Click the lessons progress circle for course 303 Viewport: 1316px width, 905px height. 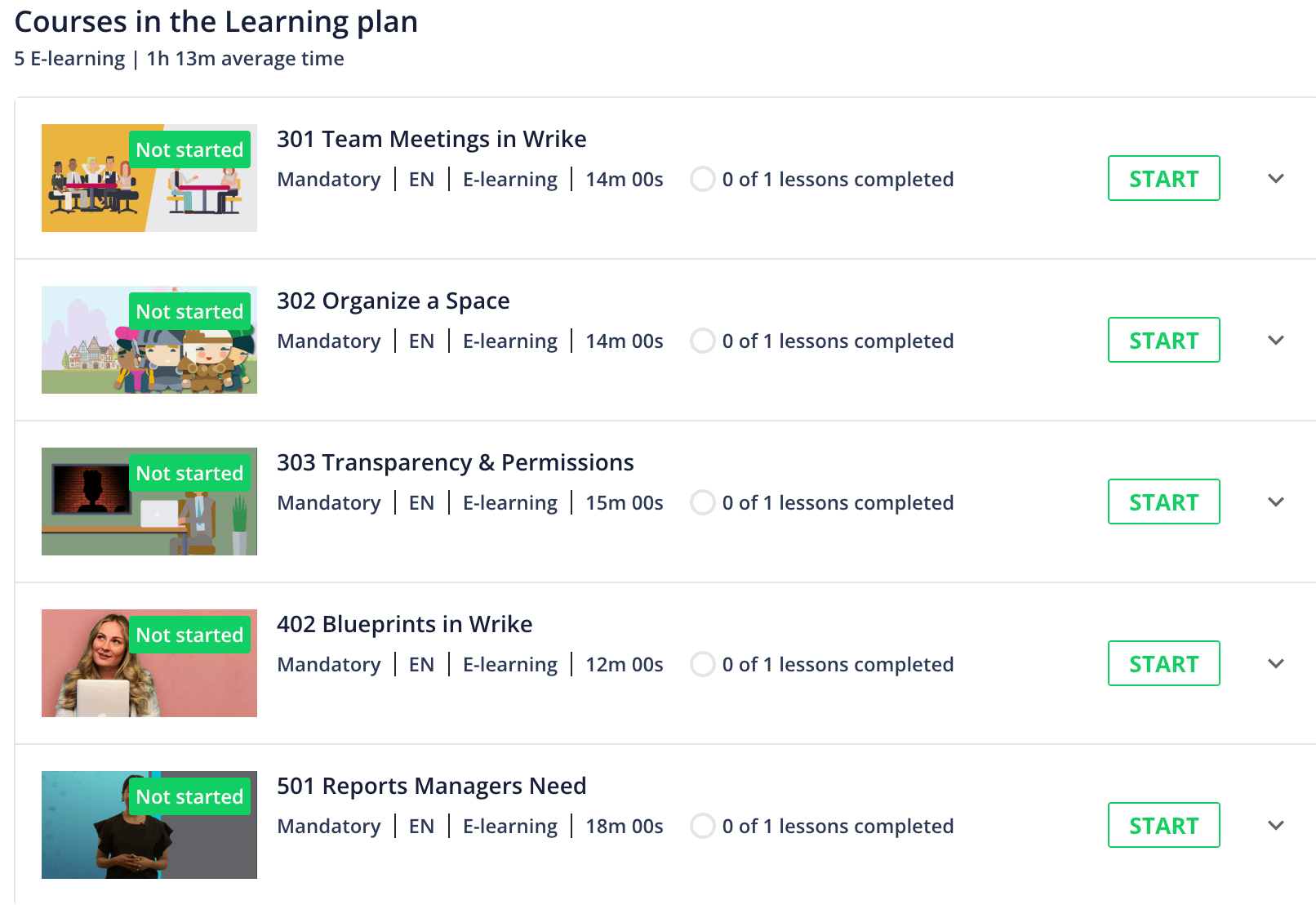click(702, 502)
